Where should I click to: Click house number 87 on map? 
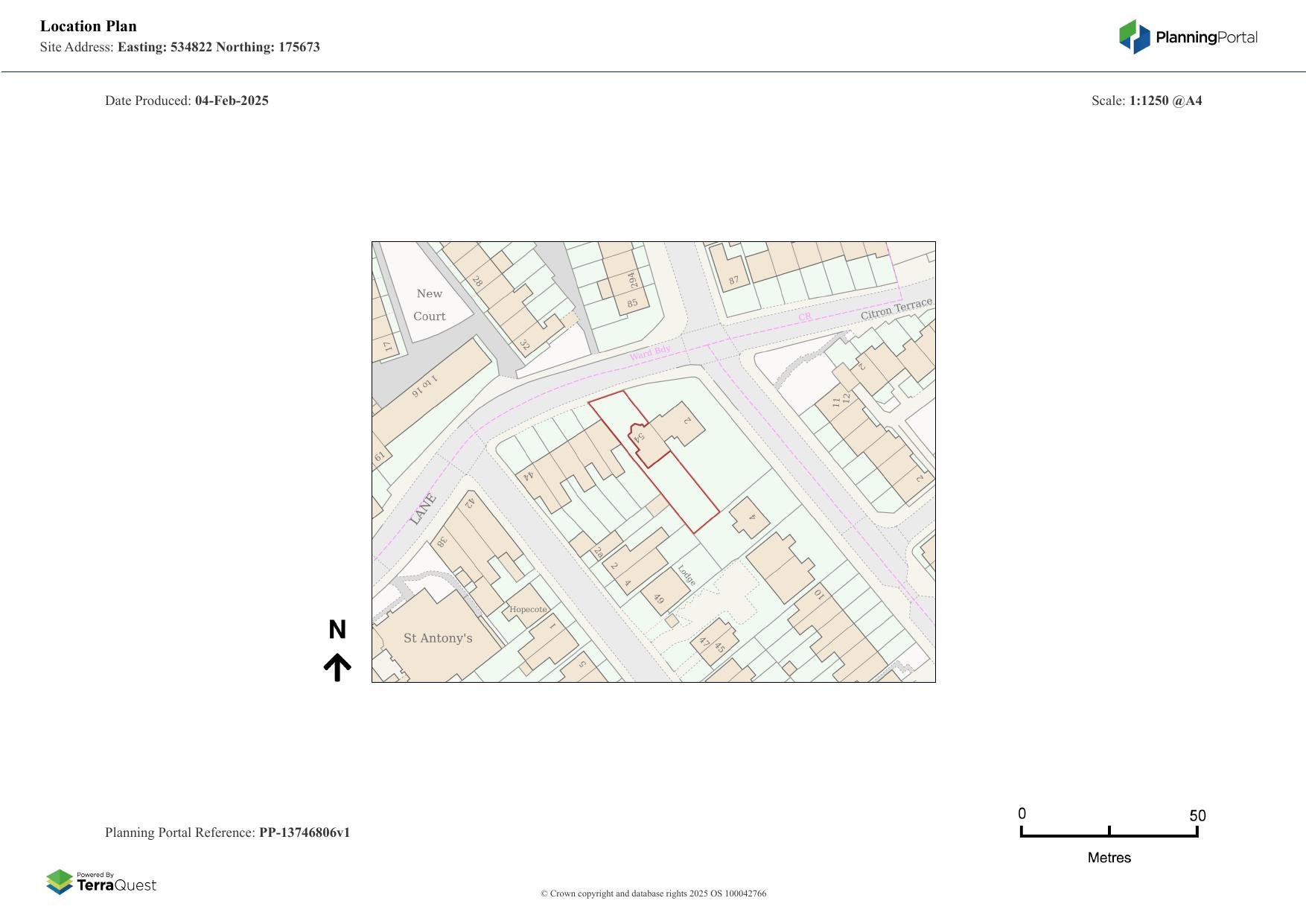click(734, 280)
